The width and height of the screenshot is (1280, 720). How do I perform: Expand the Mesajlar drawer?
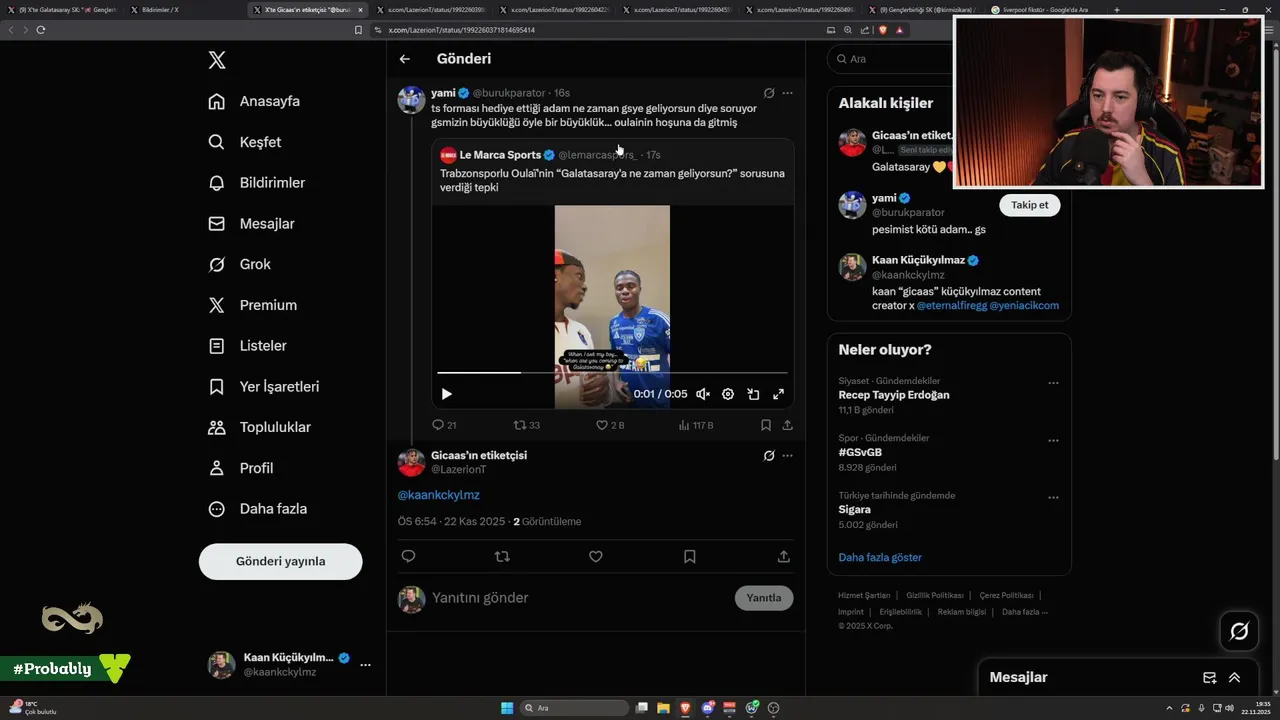pos(1234,677)
